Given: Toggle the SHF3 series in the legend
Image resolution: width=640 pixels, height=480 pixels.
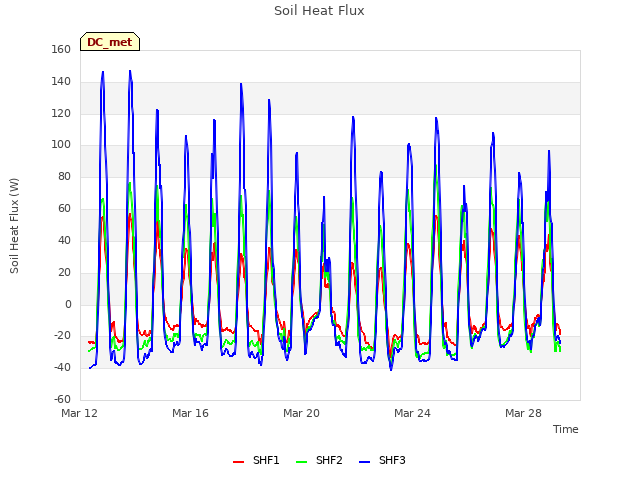Looking at the screenshot, I should (x=382, y=460).
